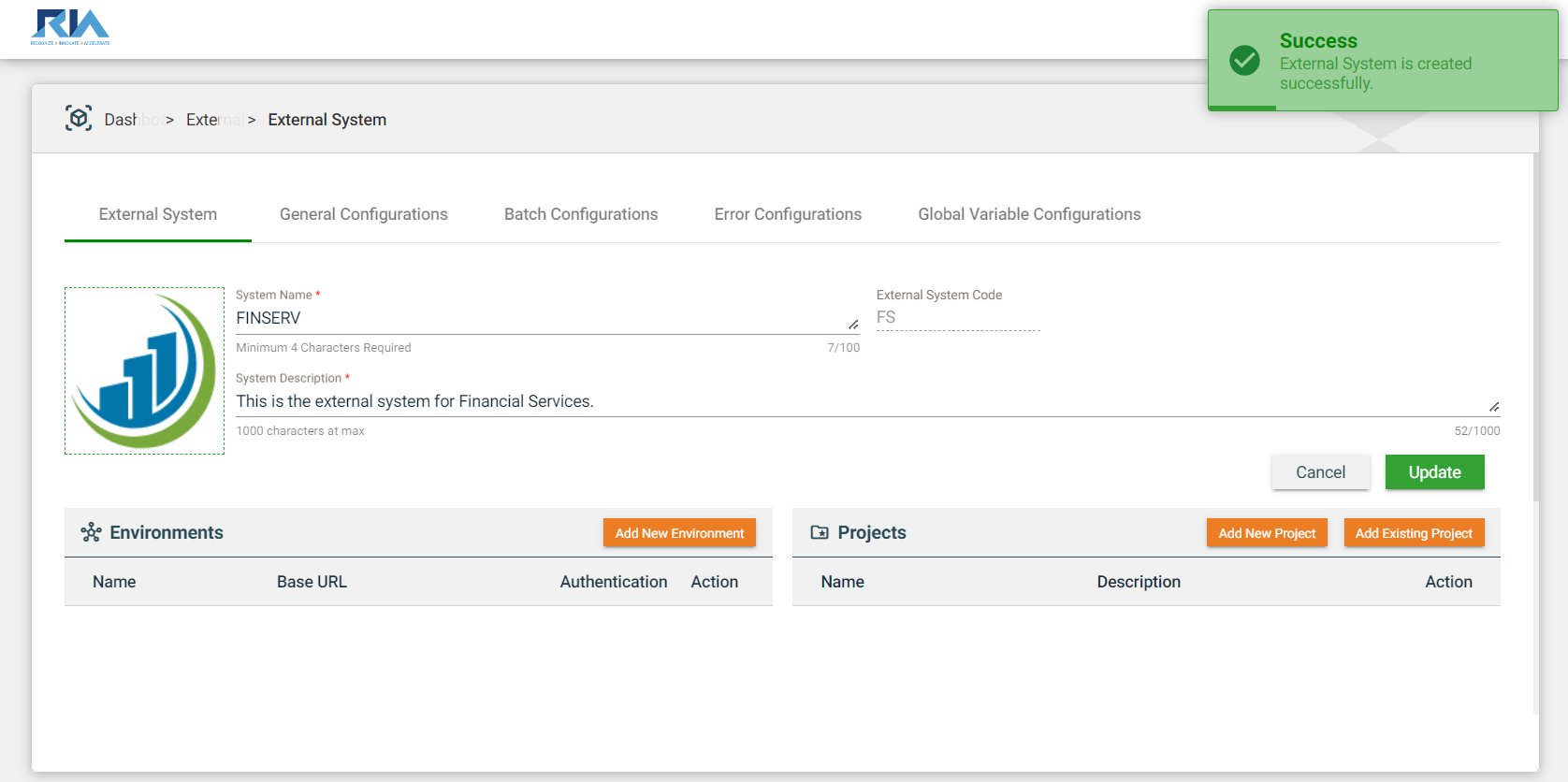Select the External System tab
This screenshot has height=782, width=1568.
157,214
